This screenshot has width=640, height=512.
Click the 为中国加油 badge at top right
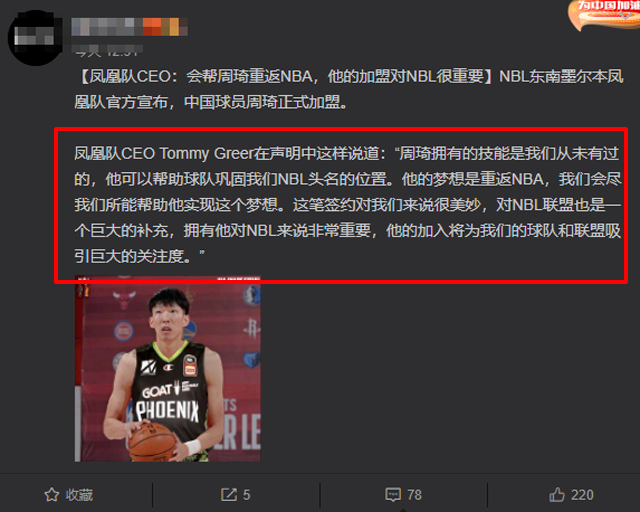pos(604,14)
